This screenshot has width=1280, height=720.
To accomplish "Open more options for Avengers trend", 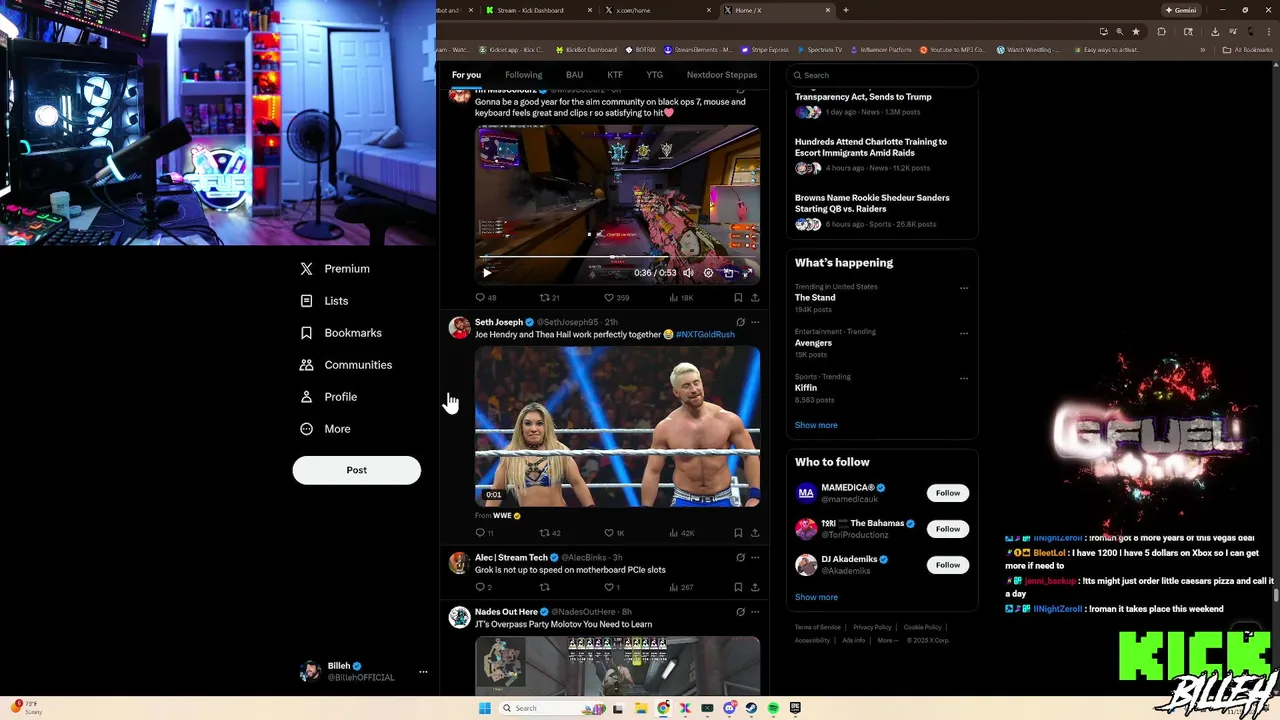I will [x=964, y=333].
